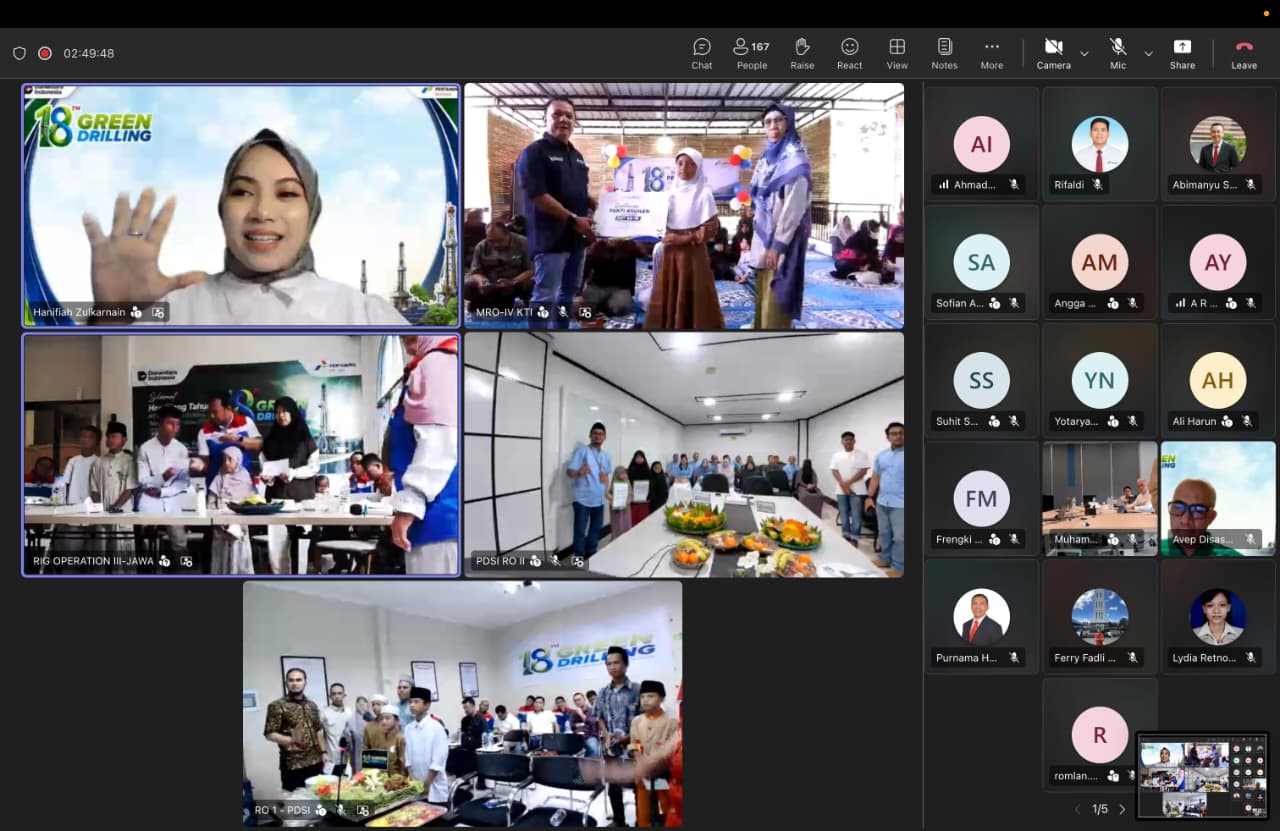The height and width of the screenshot is (831, 1280).
Task: Select the MRO-IV KTI video tile
Action: 684,206
